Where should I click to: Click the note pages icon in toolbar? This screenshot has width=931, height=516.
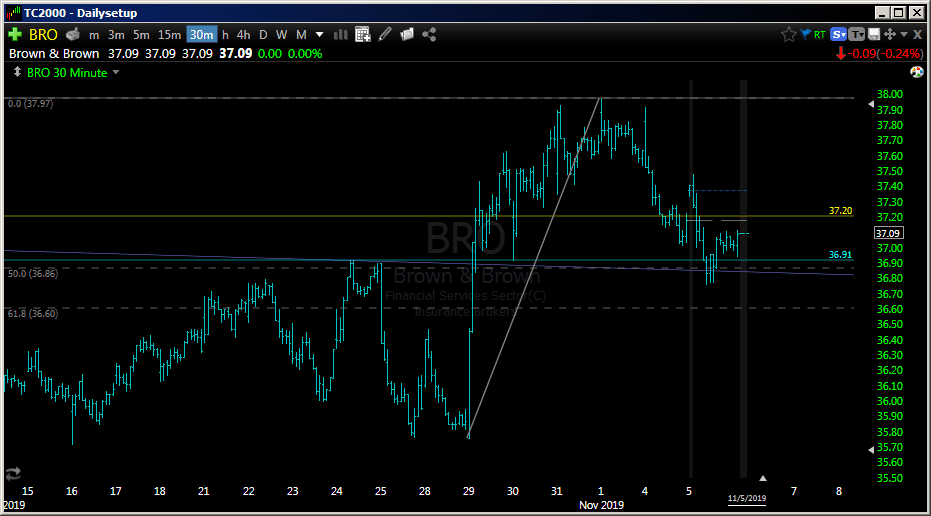pyautogui.click(x=407, y=34)
